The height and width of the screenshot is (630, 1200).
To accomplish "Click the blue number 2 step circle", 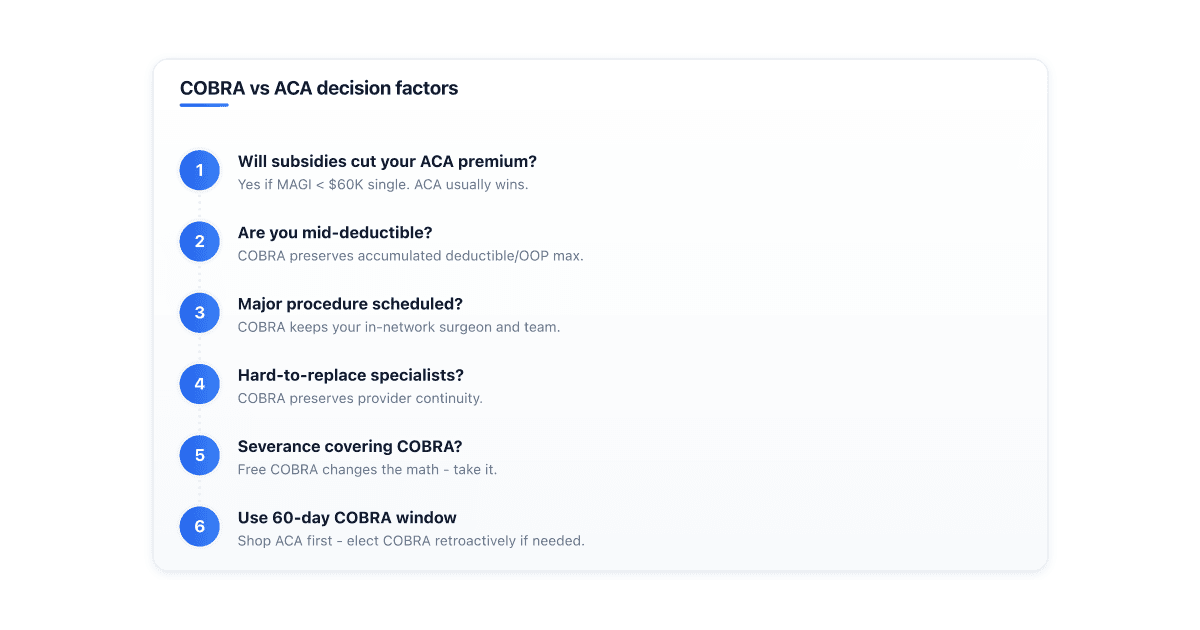I will click(x=199, y=241).
